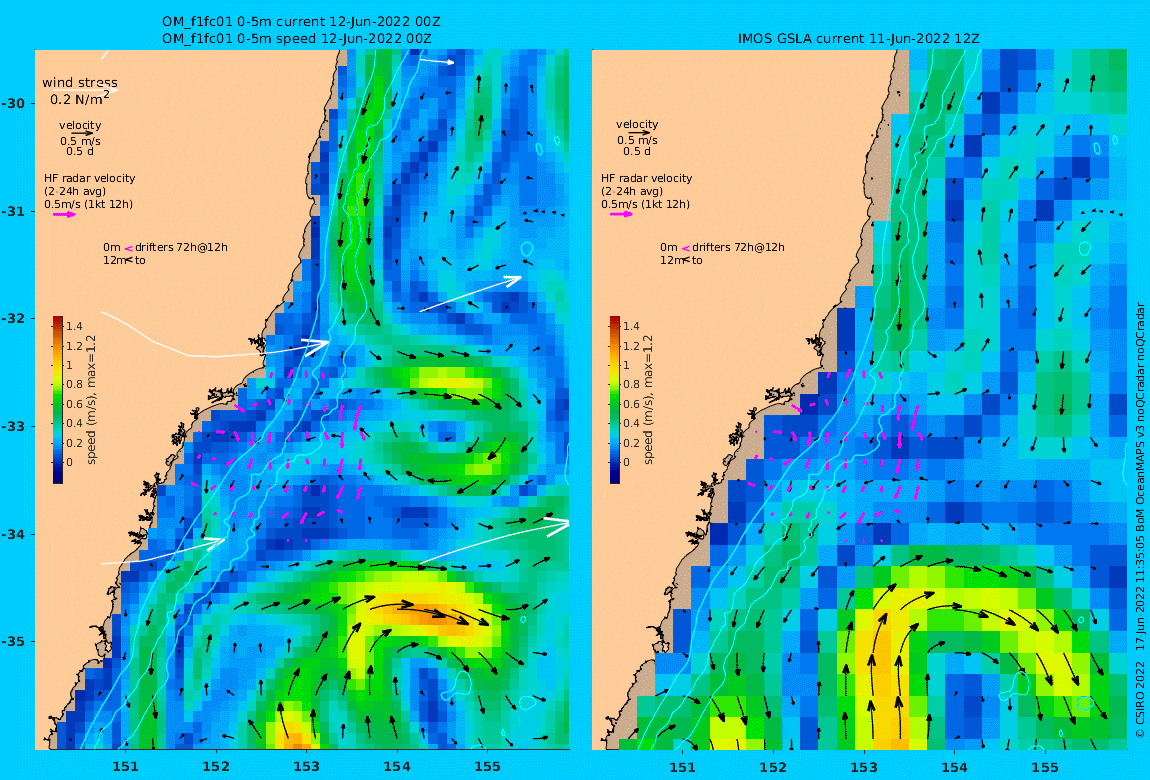Viewport: 1150px width, 780px height.
Task: Click the '-34' latitude axis label
Action: click(x=14, y=534)
